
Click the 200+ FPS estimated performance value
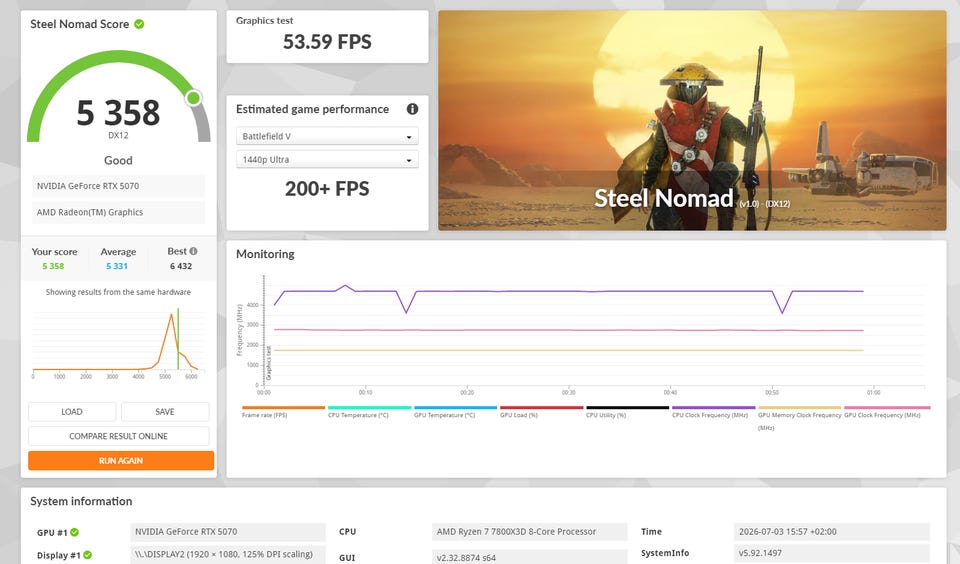pyautogui.click(x=327, y=189)
